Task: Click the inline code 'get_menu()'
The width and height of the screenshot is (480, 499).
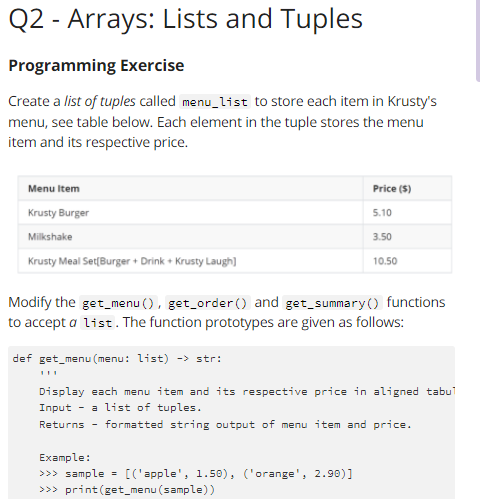Action: pyautogui.click(x=118, y=303)
